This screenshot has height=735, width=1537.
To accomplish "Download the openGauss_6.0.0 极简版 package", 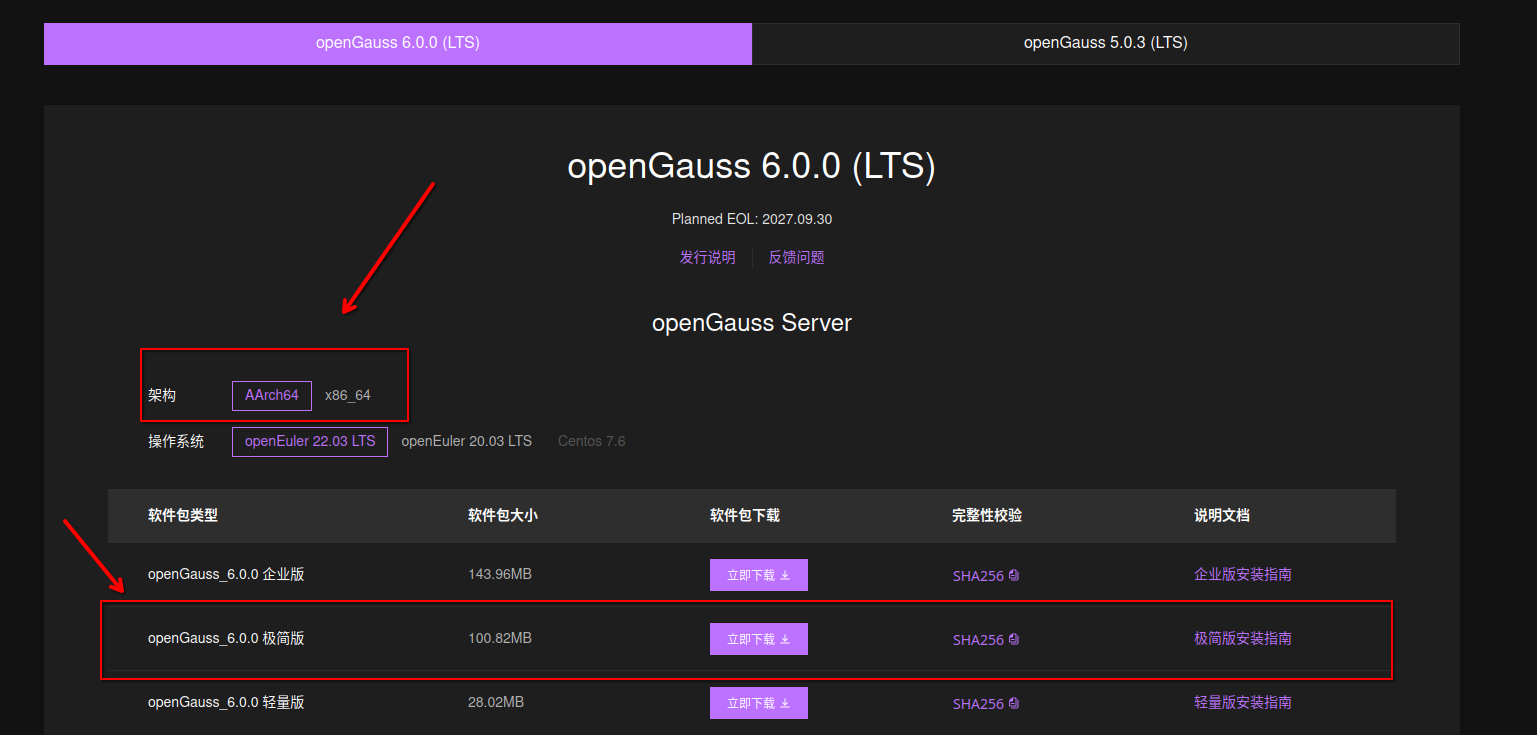I will coord(759,639).
